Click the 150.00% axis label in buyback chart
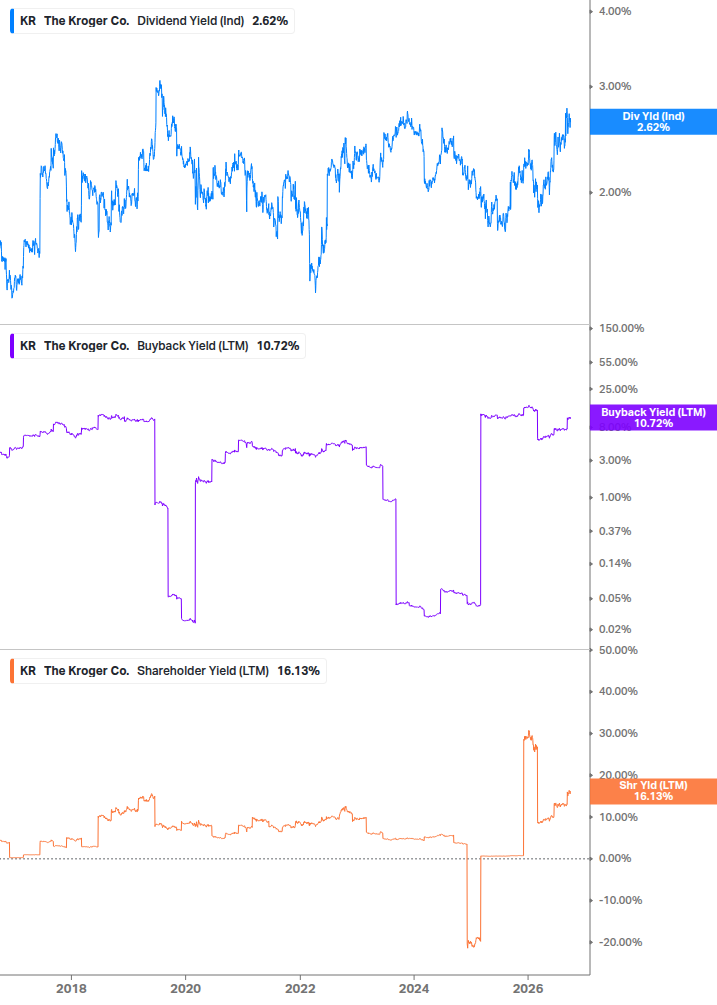This screenshot has height=1005, width=717. 622,328
